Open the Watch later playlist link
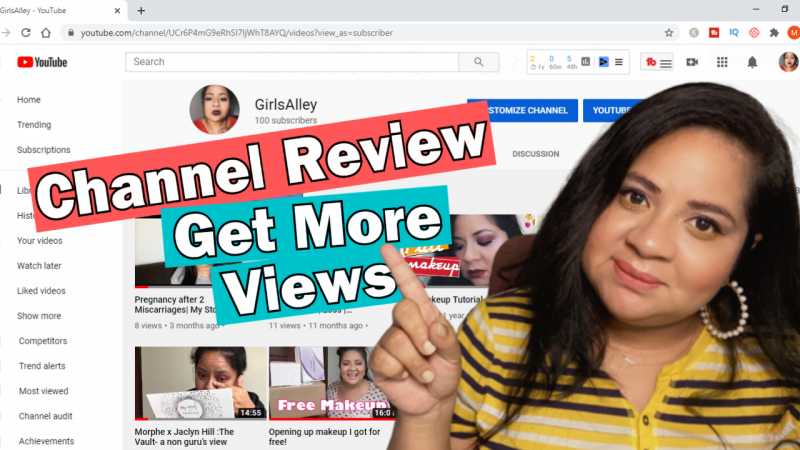 [x=40, y=266]
